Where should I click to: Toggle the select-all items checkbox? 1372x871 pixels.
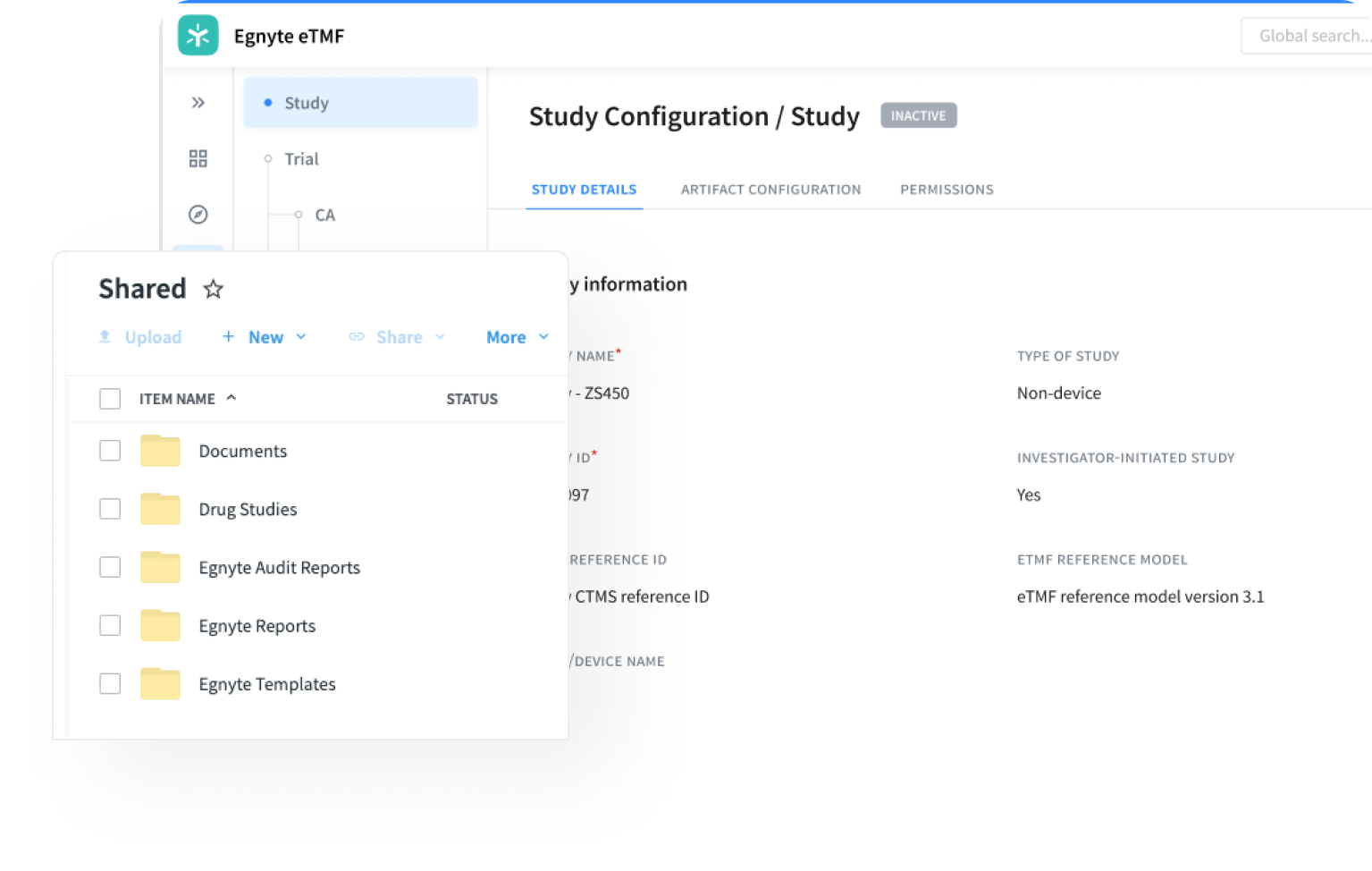[x=110, y=399]
